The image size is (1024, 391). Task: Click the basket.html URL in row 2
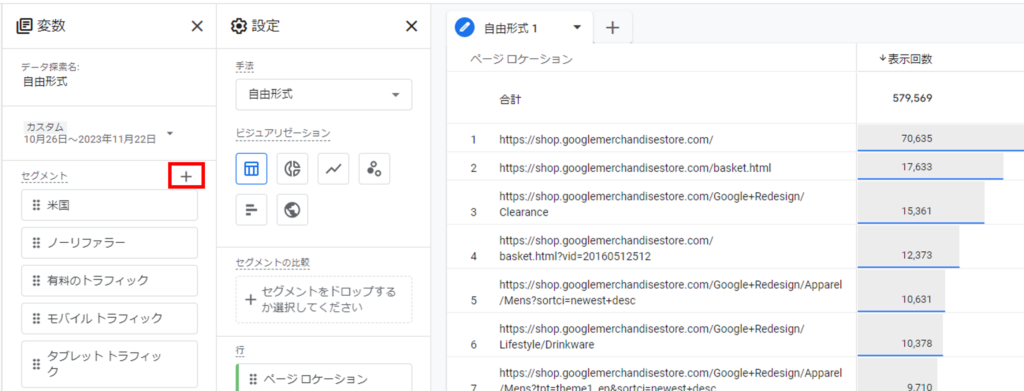click(x=635, y=168)
